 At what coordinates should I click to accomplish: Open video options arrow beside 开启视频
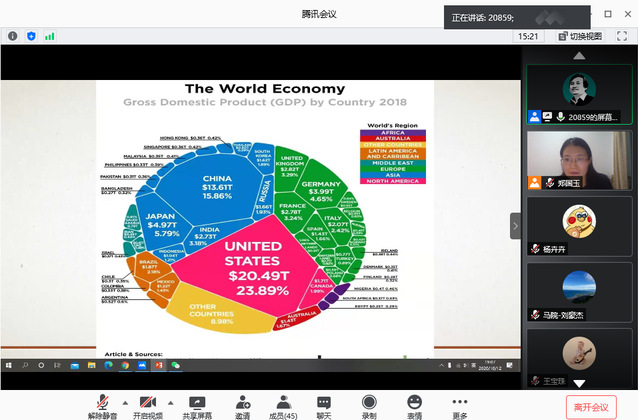tap(167, 401)
